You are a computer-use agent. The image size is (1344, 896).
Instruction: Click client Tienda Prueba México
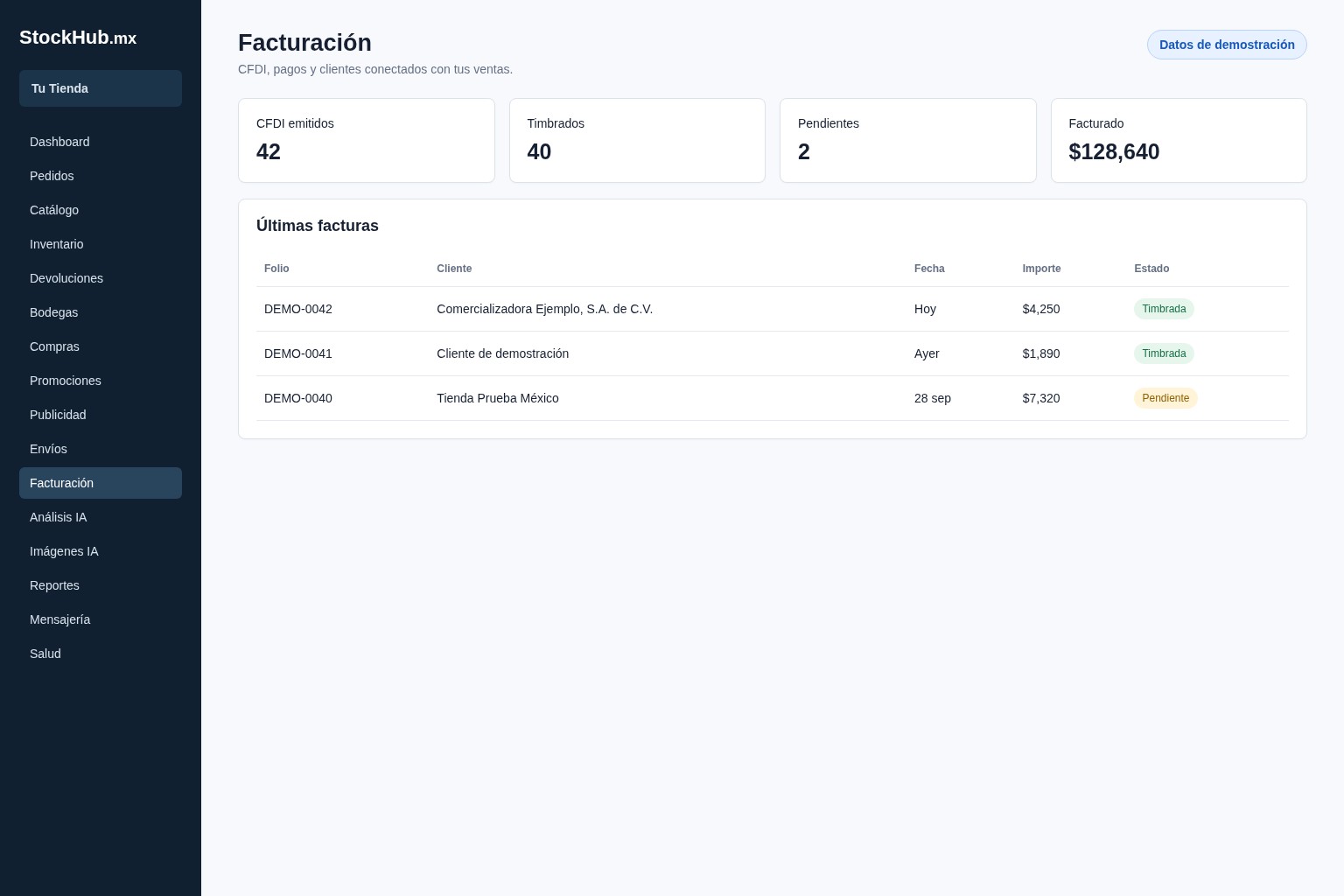[x=498, y=398]
